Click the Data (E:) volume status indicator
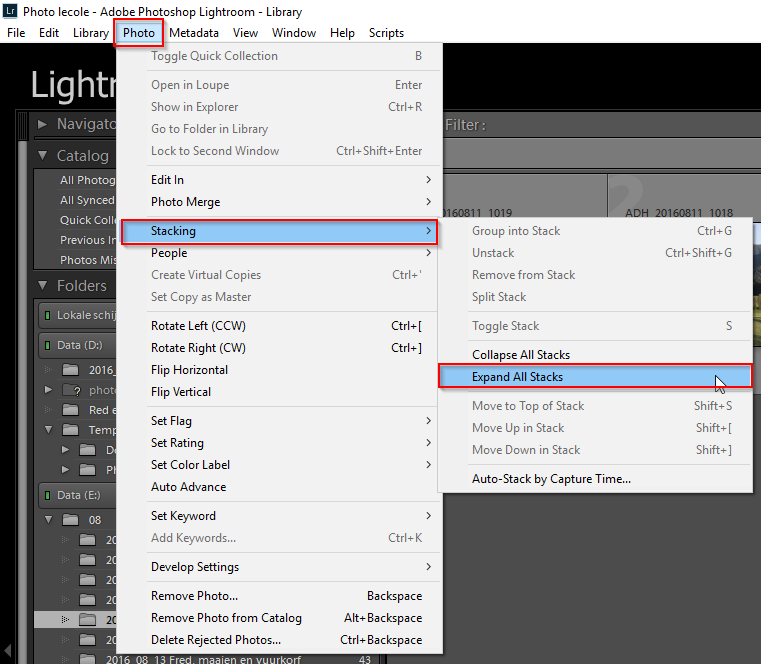The image size is (761, 664). (x=46, y=495)
